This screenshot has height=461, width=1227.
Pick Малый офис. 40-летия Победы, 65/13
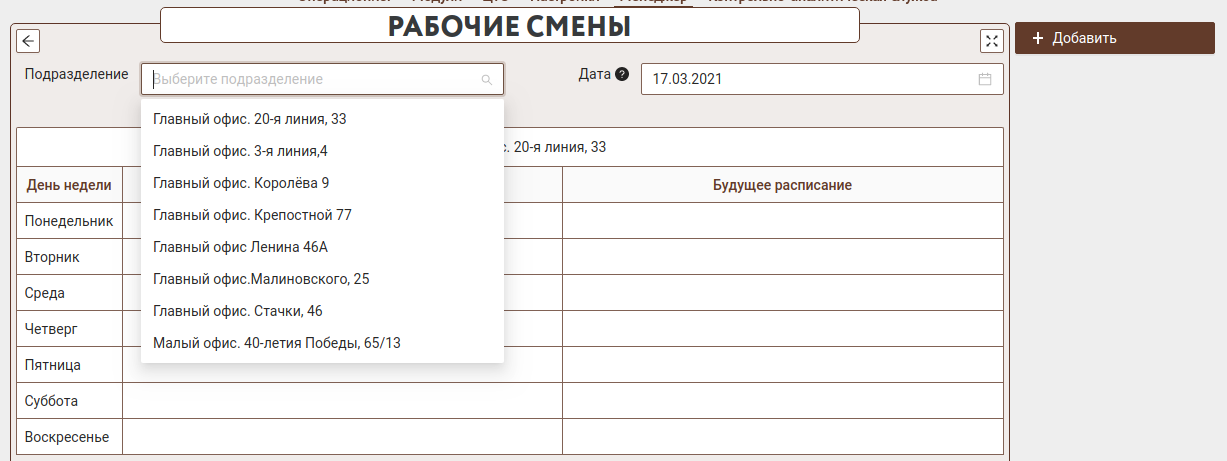(x=277, y=343)
